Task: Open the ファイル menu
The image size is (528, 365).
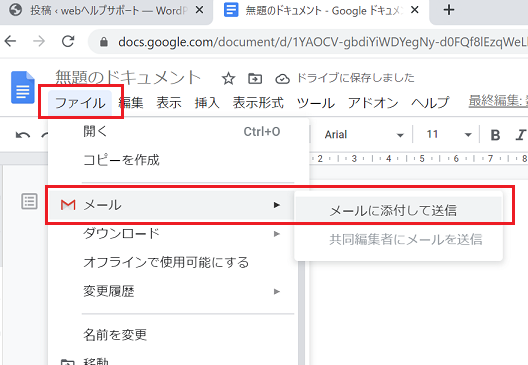Action: (80, 102)
